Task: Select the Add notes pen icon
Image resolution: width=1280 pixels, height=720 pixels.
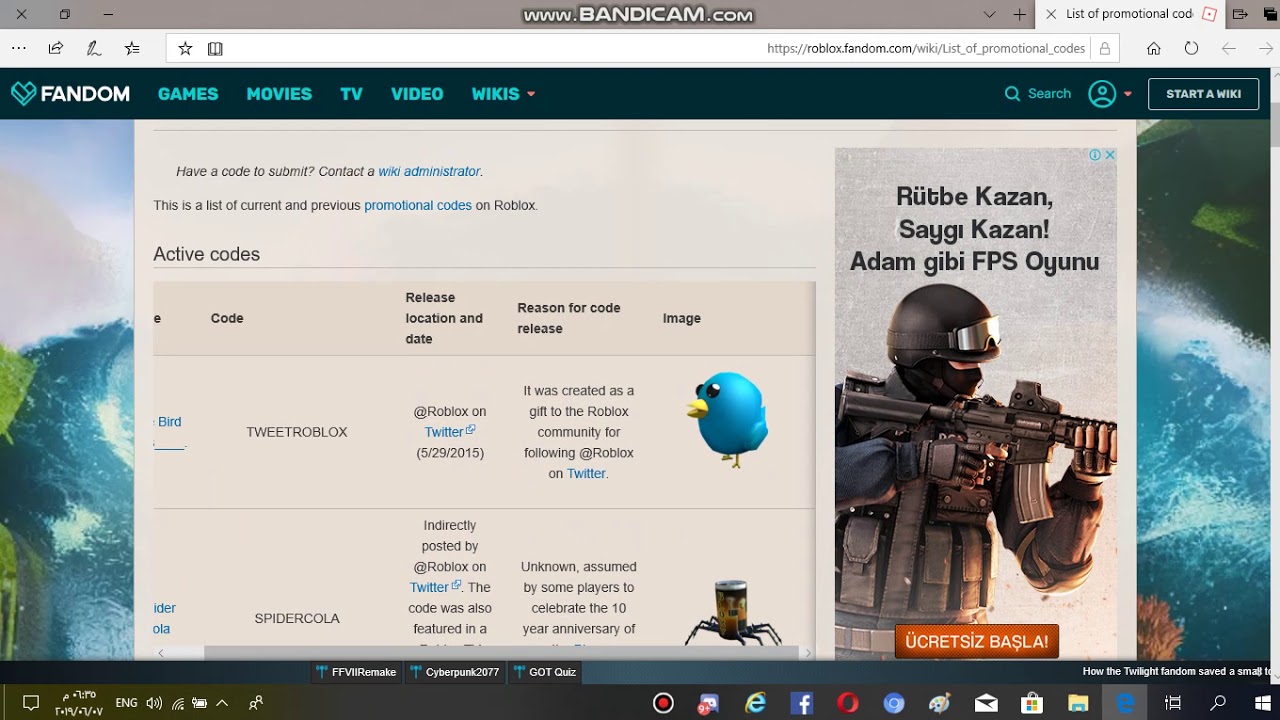Action: point(94,48)
